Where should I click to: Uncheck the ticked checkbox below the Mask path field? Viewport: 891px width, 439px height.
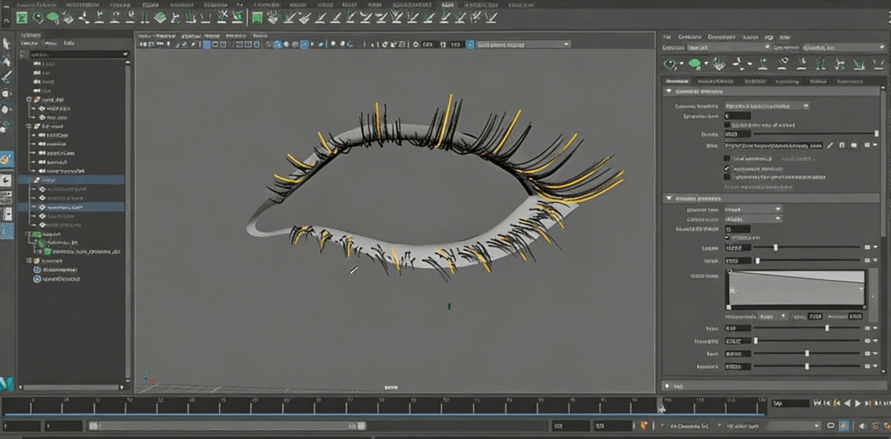pos(727,168)
